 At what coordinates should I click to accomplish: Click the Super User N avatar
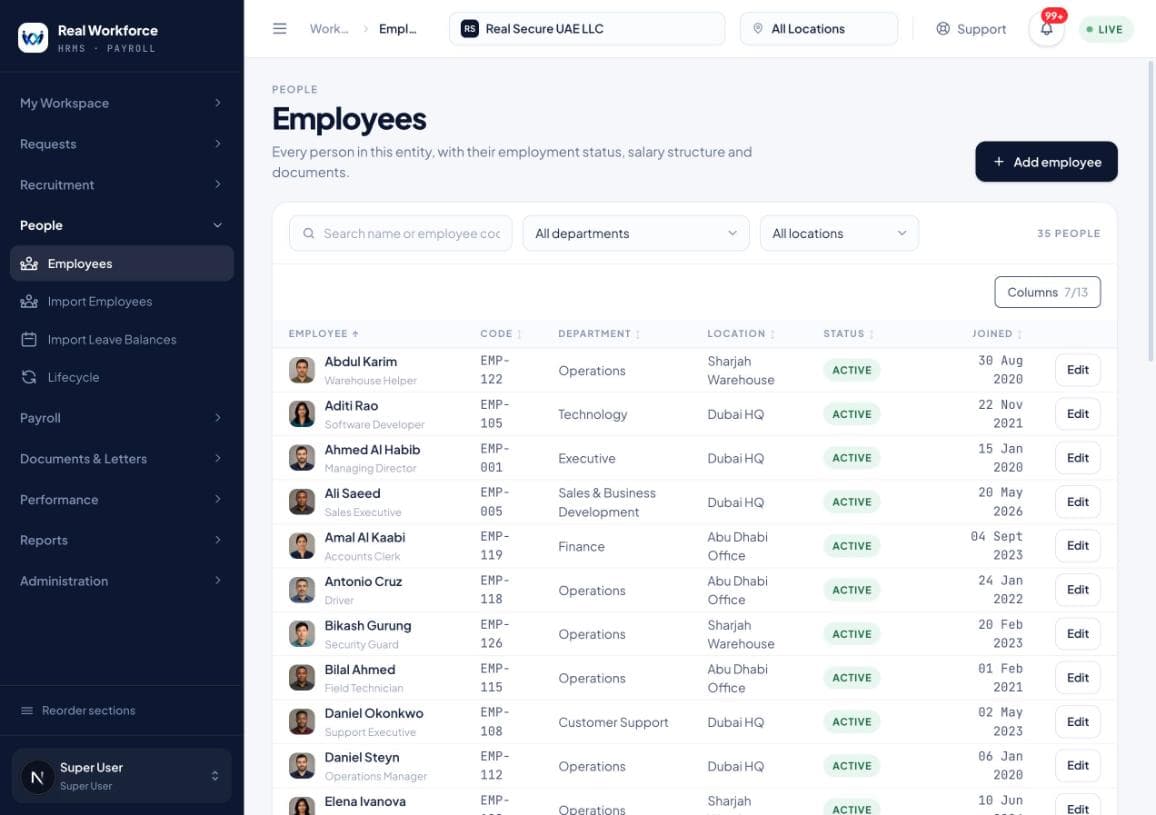pyautogui.click(x=37, y=776)
